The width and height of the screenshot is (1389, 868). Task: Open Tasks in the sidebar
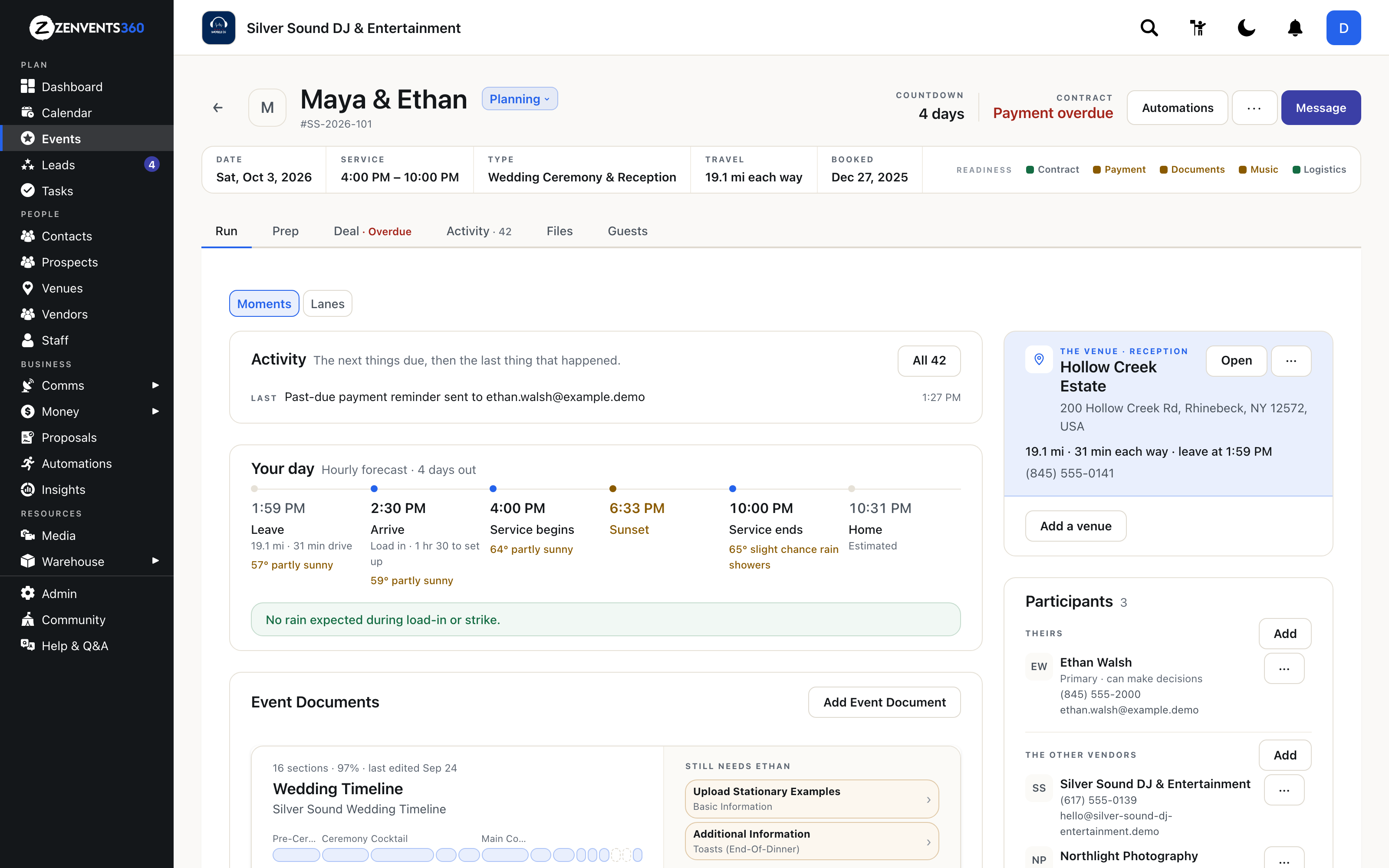click(x=87, y=191)
